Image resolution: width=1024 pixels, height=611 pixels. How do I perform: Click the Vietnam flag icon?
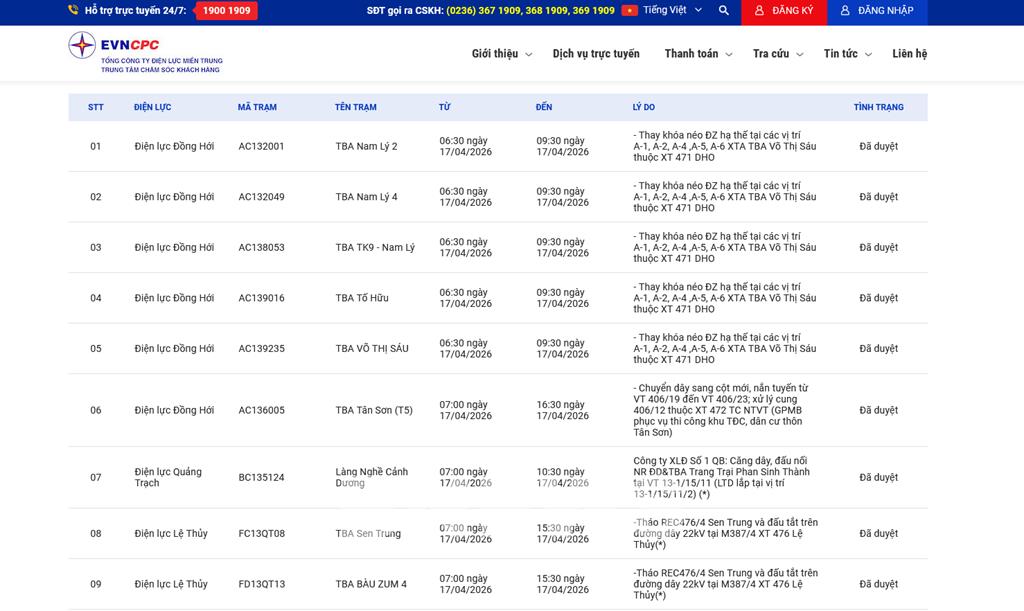pyautogui.click(x=629, y=11)
